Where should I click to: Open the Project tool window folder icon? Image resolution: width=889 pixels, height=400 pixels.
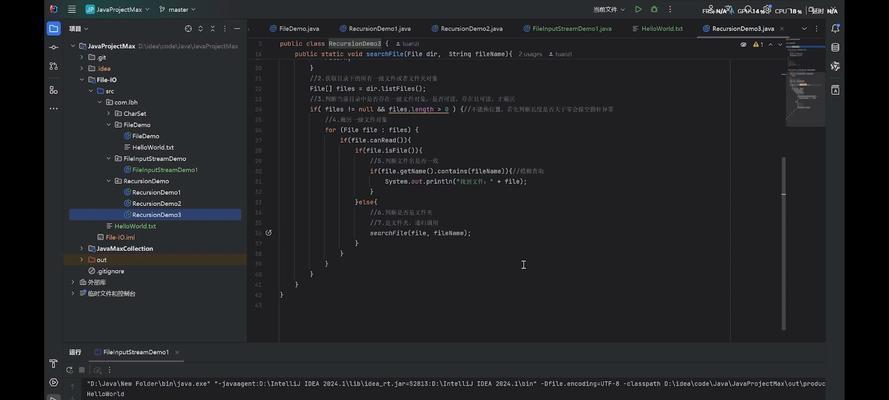54,29
